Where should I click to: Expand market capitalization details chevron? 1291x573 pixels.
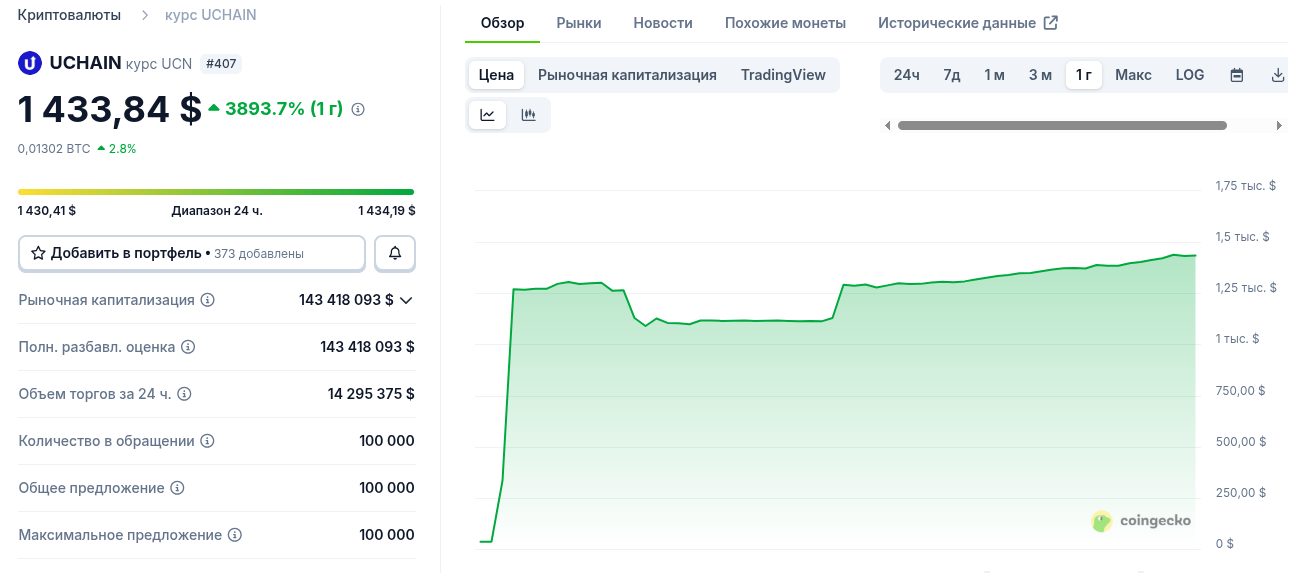406,300
